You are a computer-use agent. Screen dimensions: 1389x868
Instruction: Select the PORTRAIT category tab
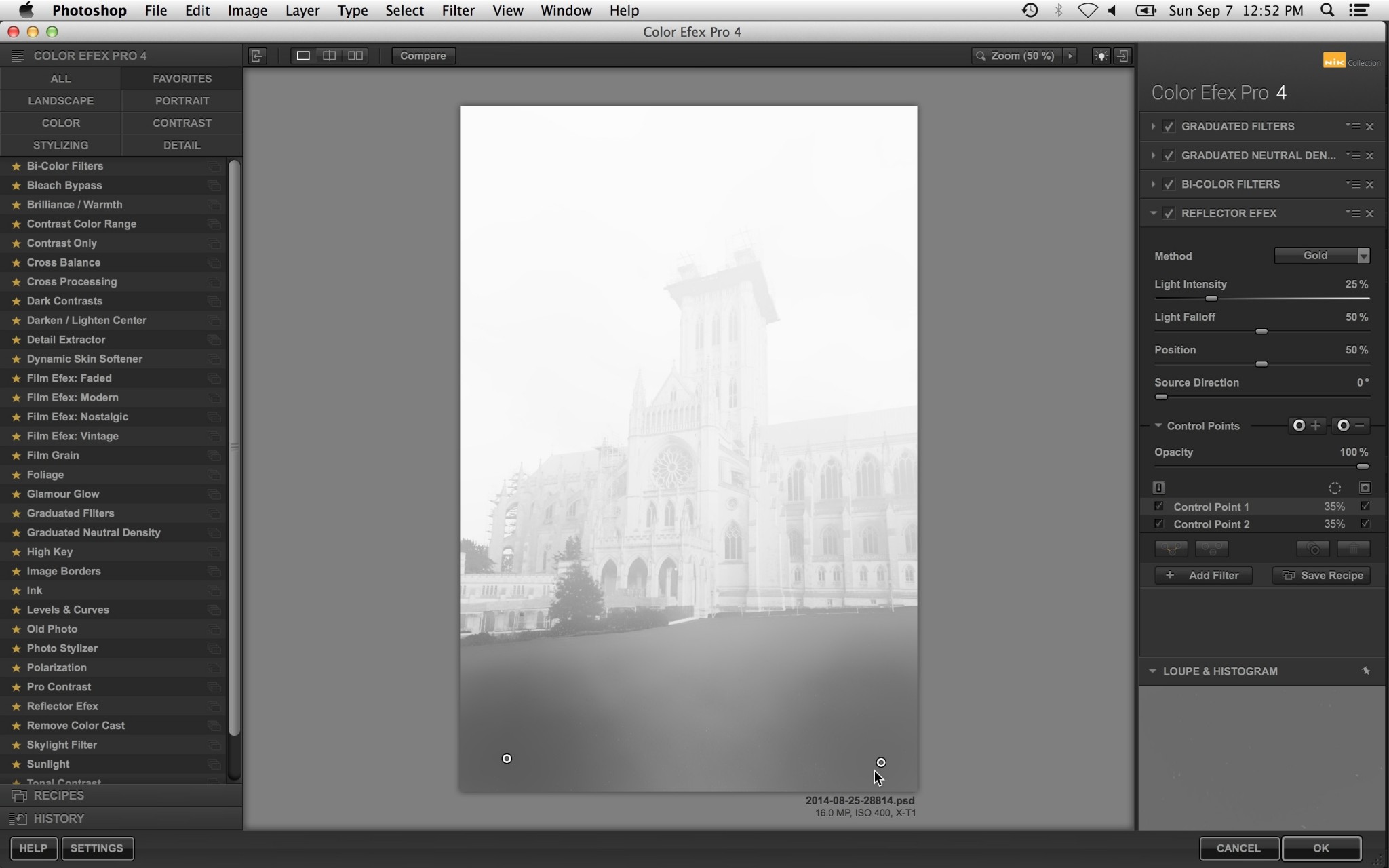click(182, 101)
